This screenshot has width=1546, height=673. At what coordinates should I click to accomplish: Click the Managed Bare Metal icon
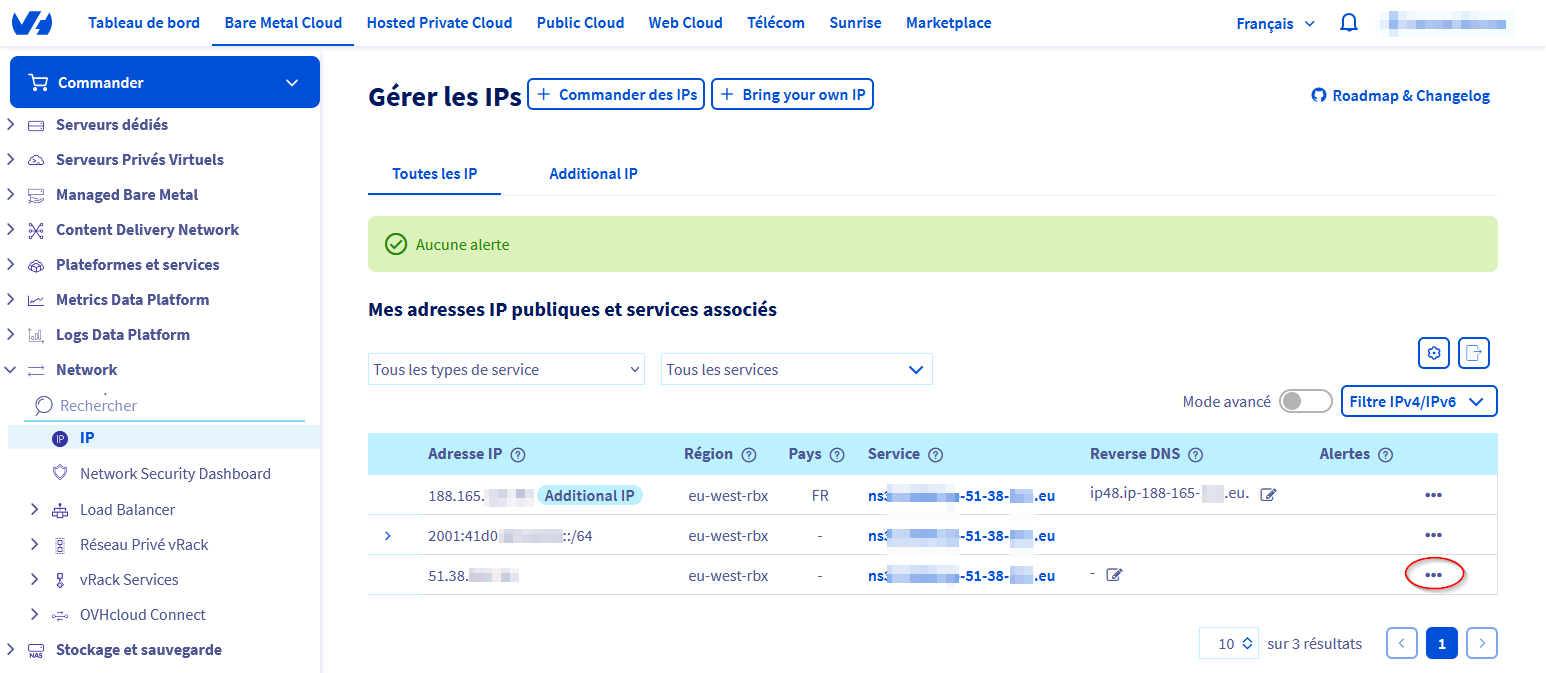tap(36, 195)
